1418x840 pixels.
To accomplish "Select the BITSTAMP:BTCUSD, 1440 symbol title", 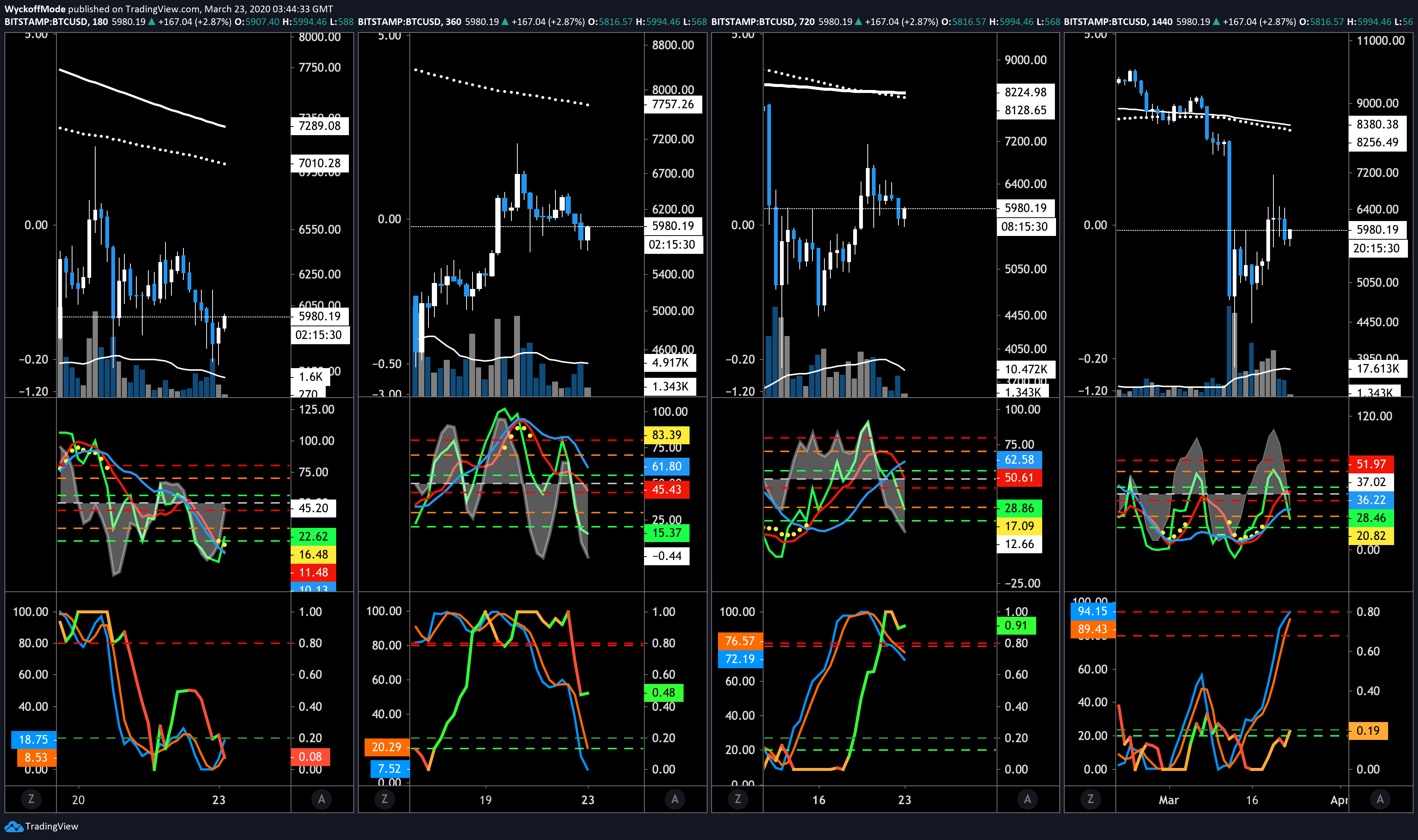I will (x=1118, y=22).
